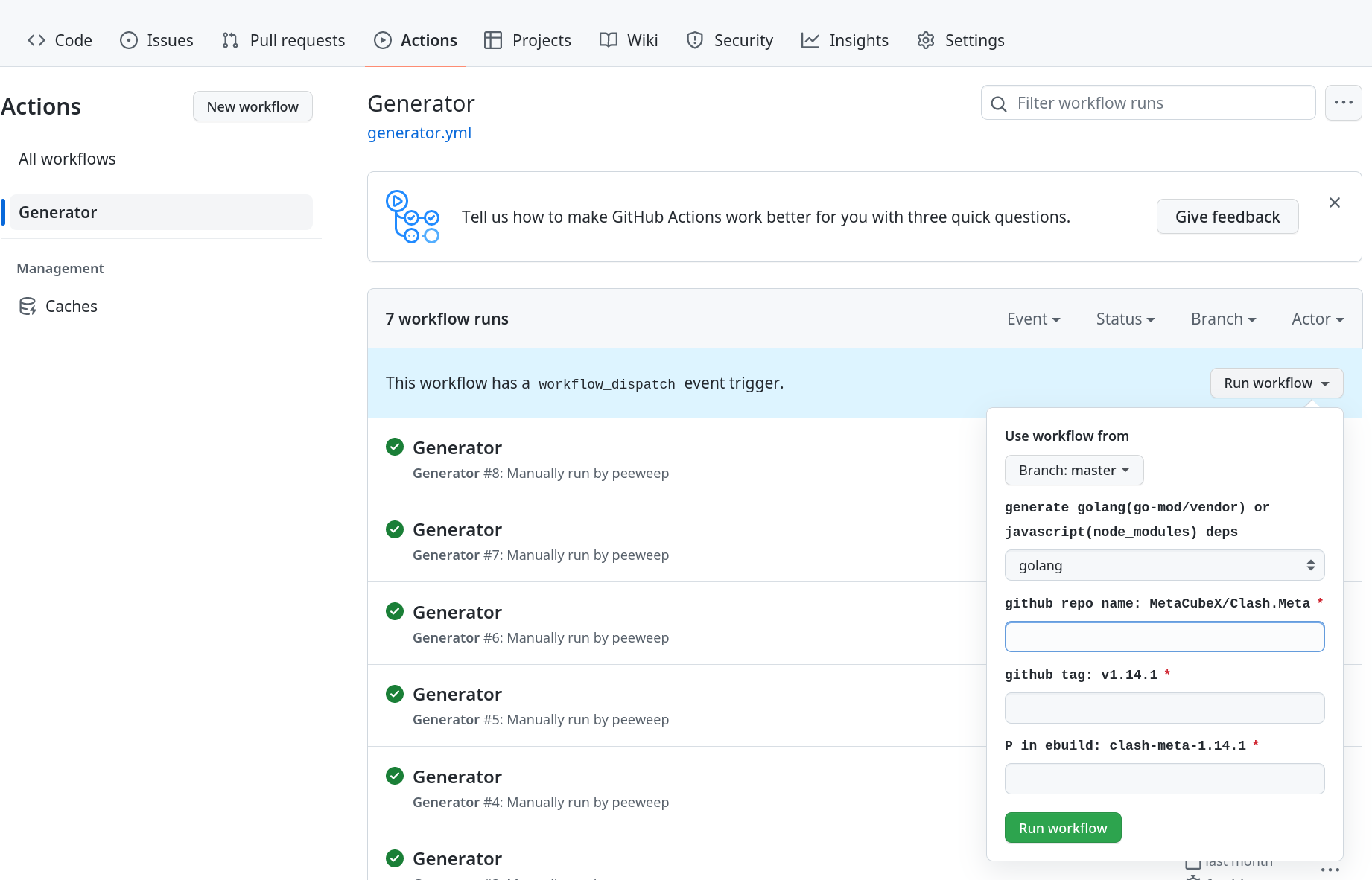The width and height of the screenshot is (1372, 880).
Task: Focus the P in ebuild input field
Action: 1164,779
